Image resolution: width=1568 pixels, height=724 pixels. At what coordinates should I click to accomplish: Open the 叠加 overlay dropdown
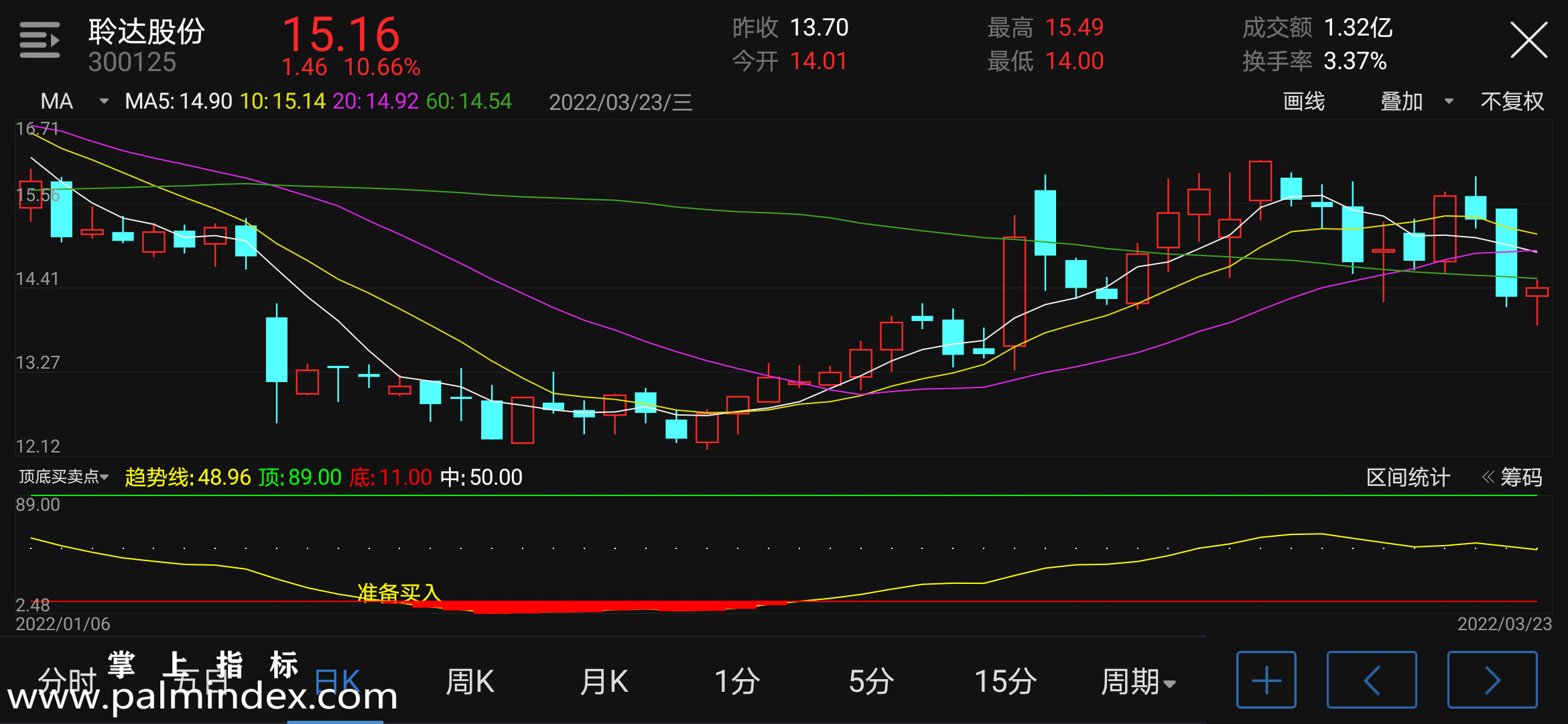click(x=1417, y=101)
